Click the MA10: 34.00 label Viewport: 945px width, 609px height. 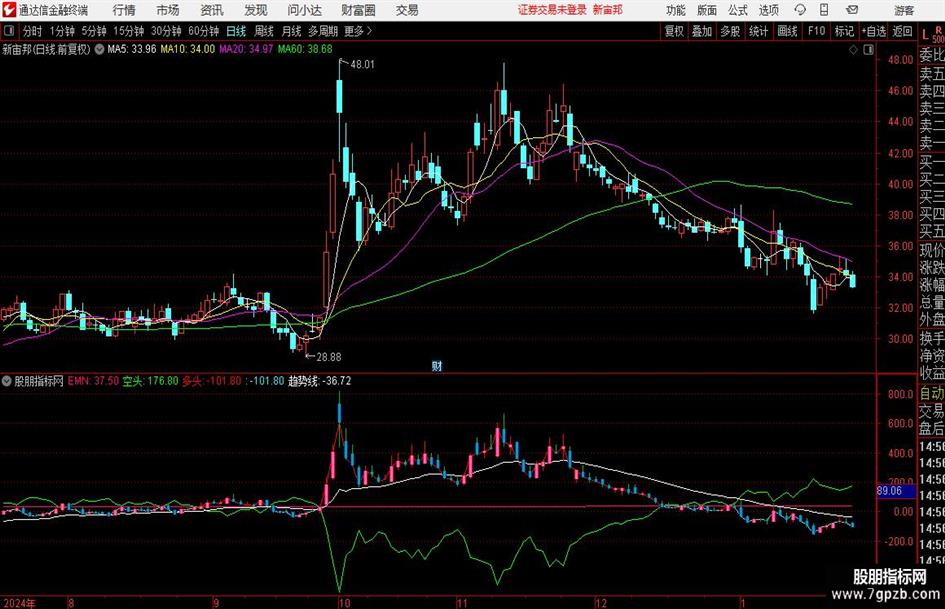pos(187,49)
